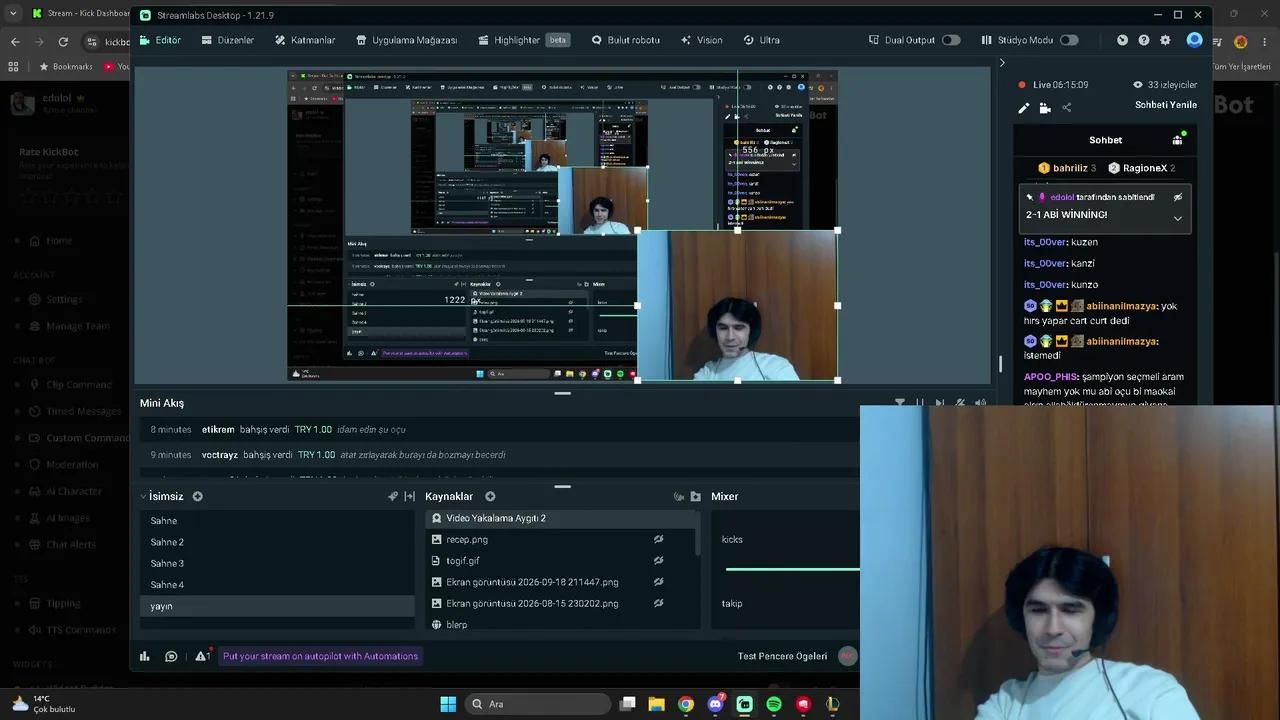Open the user profile avatar in Streamlabs
The height and width of the screenshot is (720, 1280).
pyautogui.click(x=1194, y=40)
